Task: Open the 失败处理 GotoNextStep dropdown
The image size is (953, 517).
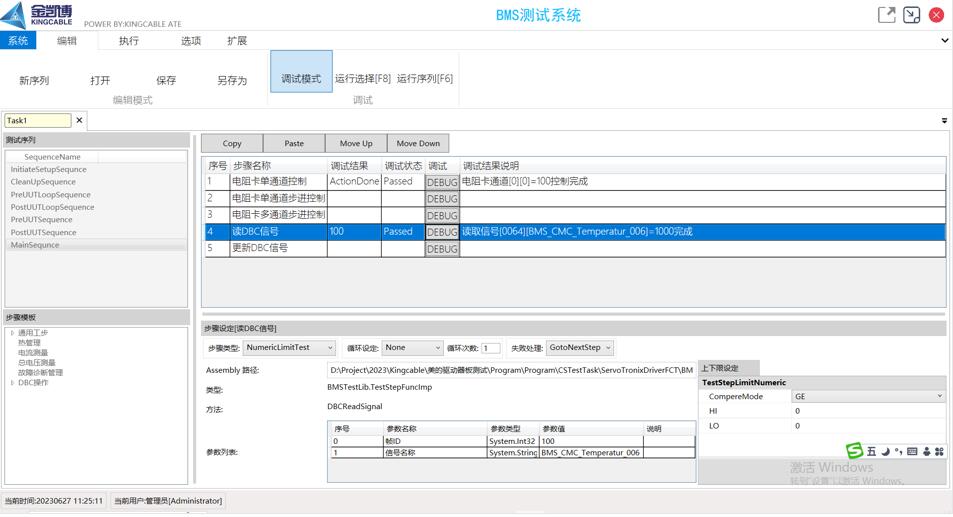Action: [580, 348]
